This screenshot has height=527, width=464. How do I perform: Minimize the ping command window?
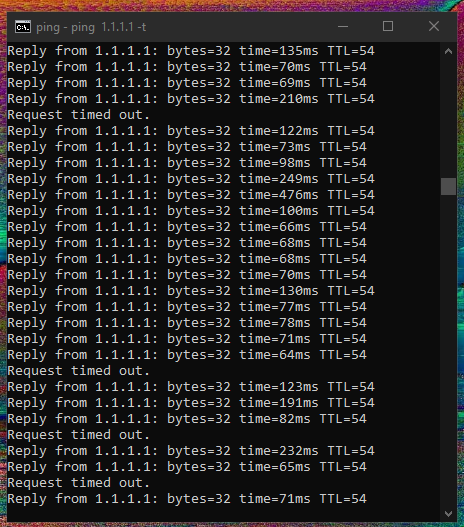[343, 26]
